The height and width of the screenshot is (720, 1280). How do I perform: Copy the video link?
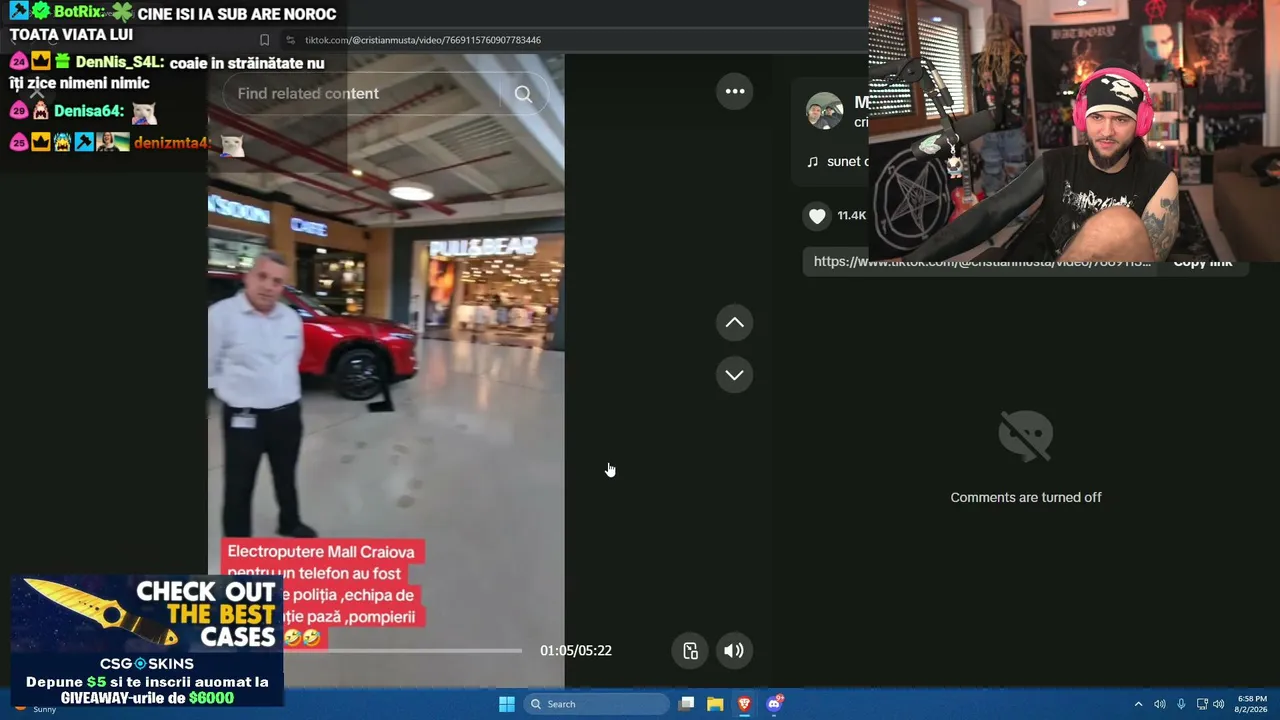click(1202, 262)
